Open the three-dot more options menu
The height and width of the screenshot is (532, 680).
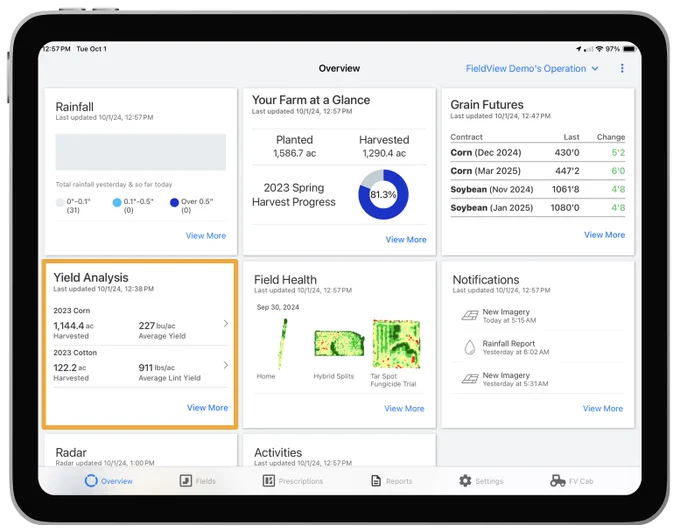(x=622, y=69)
